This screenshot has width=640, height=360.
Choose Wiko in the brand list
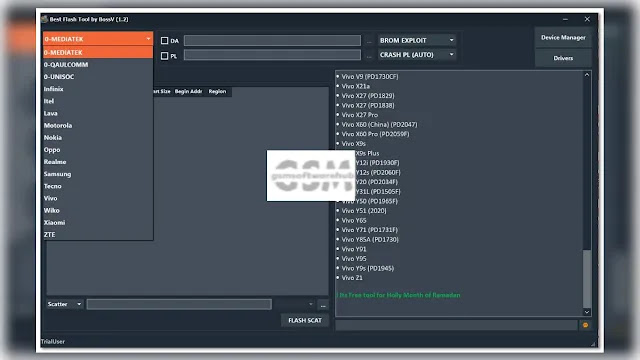point(98,211)
